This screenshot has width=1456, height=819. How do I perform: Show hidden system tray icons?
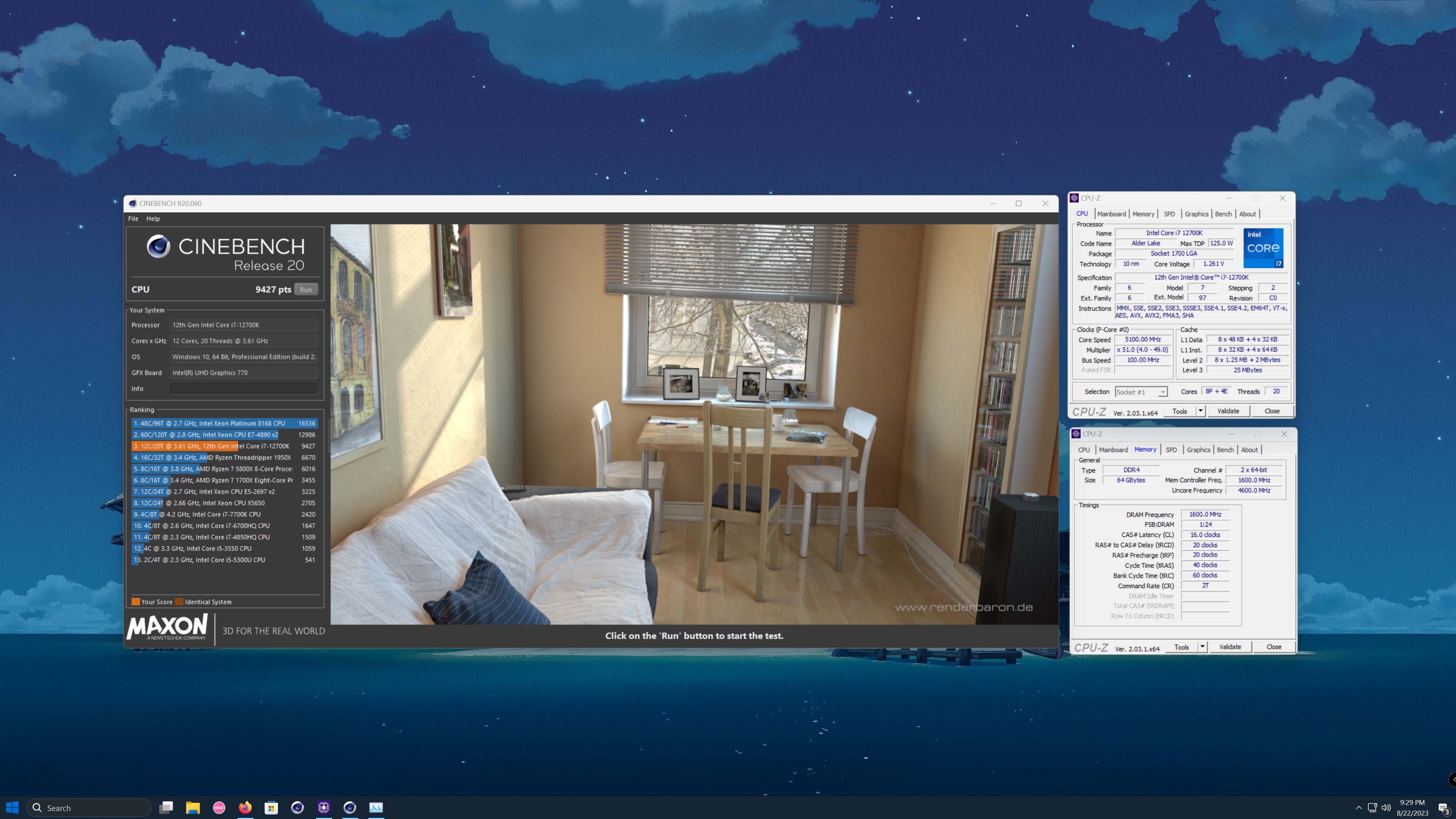pyautogui.click(x=1359, y=808)
